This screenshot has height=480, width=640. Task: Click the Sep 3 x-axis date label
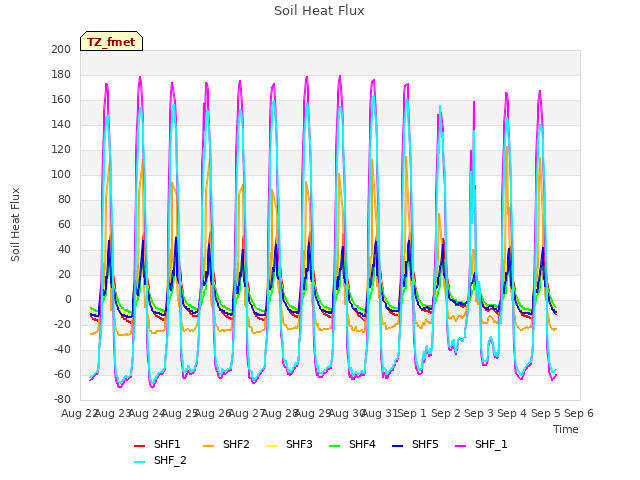click(479, 413)
